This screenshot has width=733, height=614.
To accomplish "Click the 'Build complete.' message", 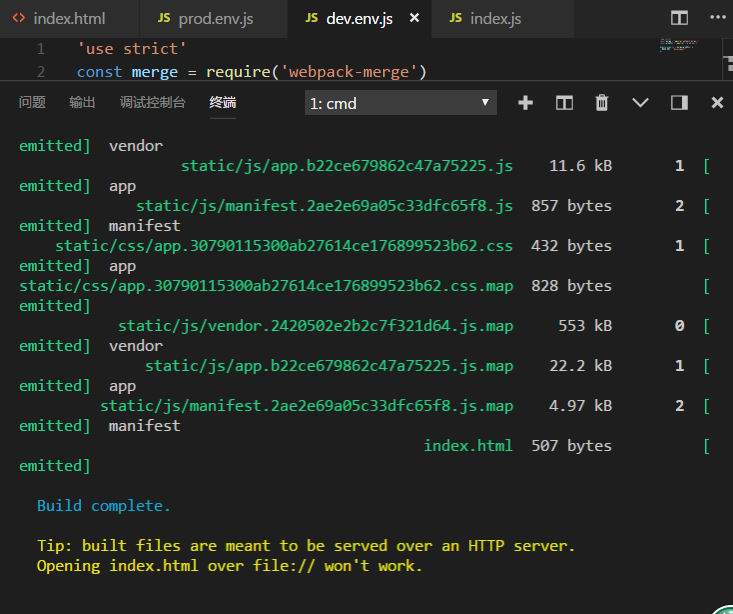I will 104,506.
